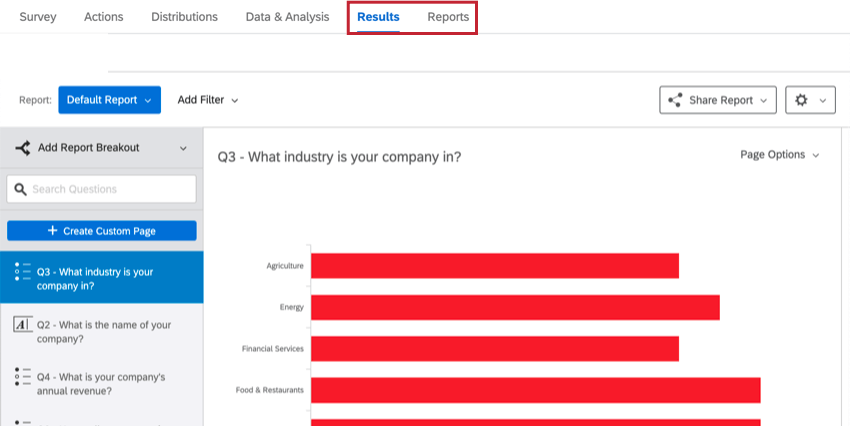This screenshot has height=426, width=850.
Task: Open the Page Options menu
Action: click(x=779, y=155)
